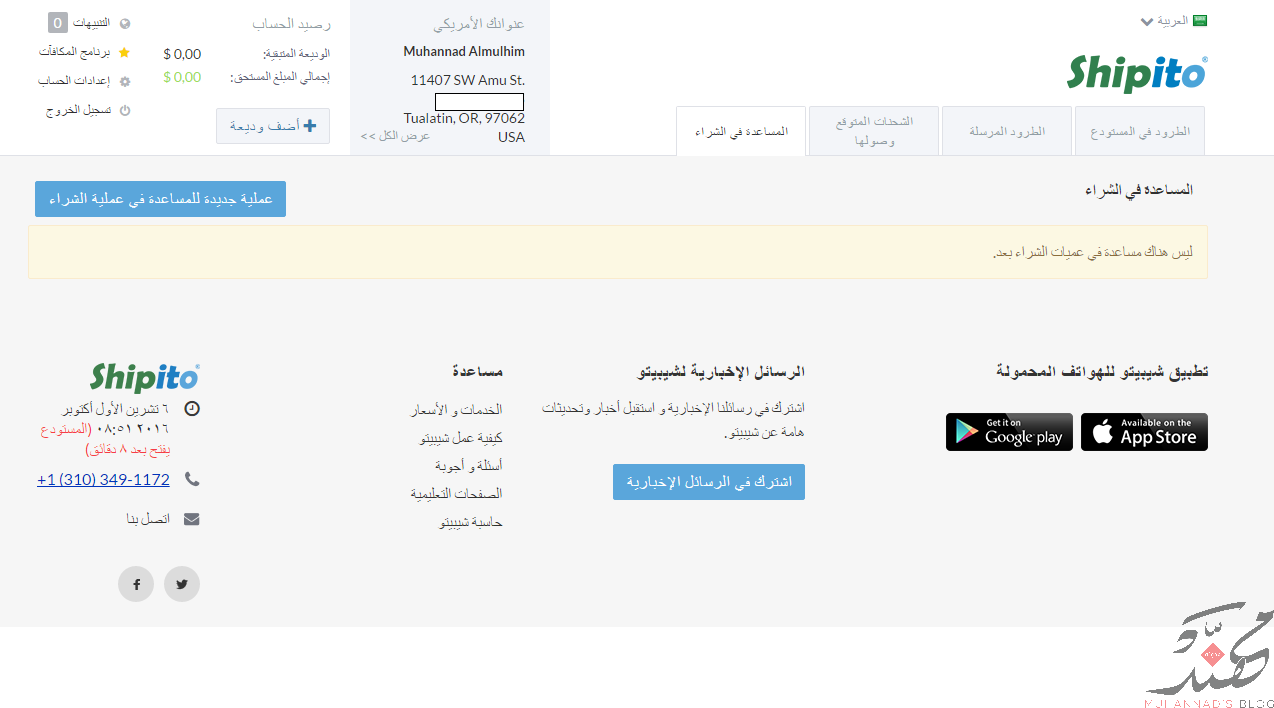
Task: Select the المساعده في الشراء tab
Action: click(x=741, y=131)
